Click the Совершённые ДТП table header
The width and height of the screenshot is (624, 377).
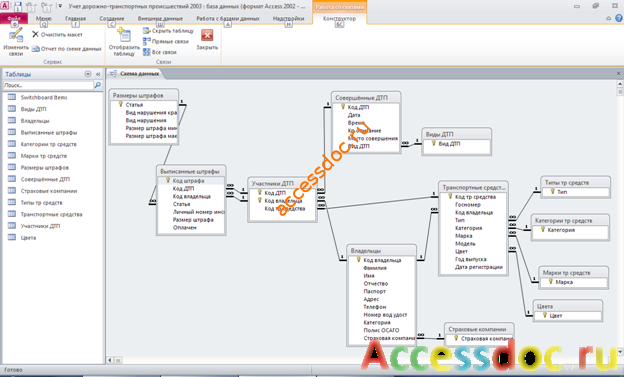[366, 98]
